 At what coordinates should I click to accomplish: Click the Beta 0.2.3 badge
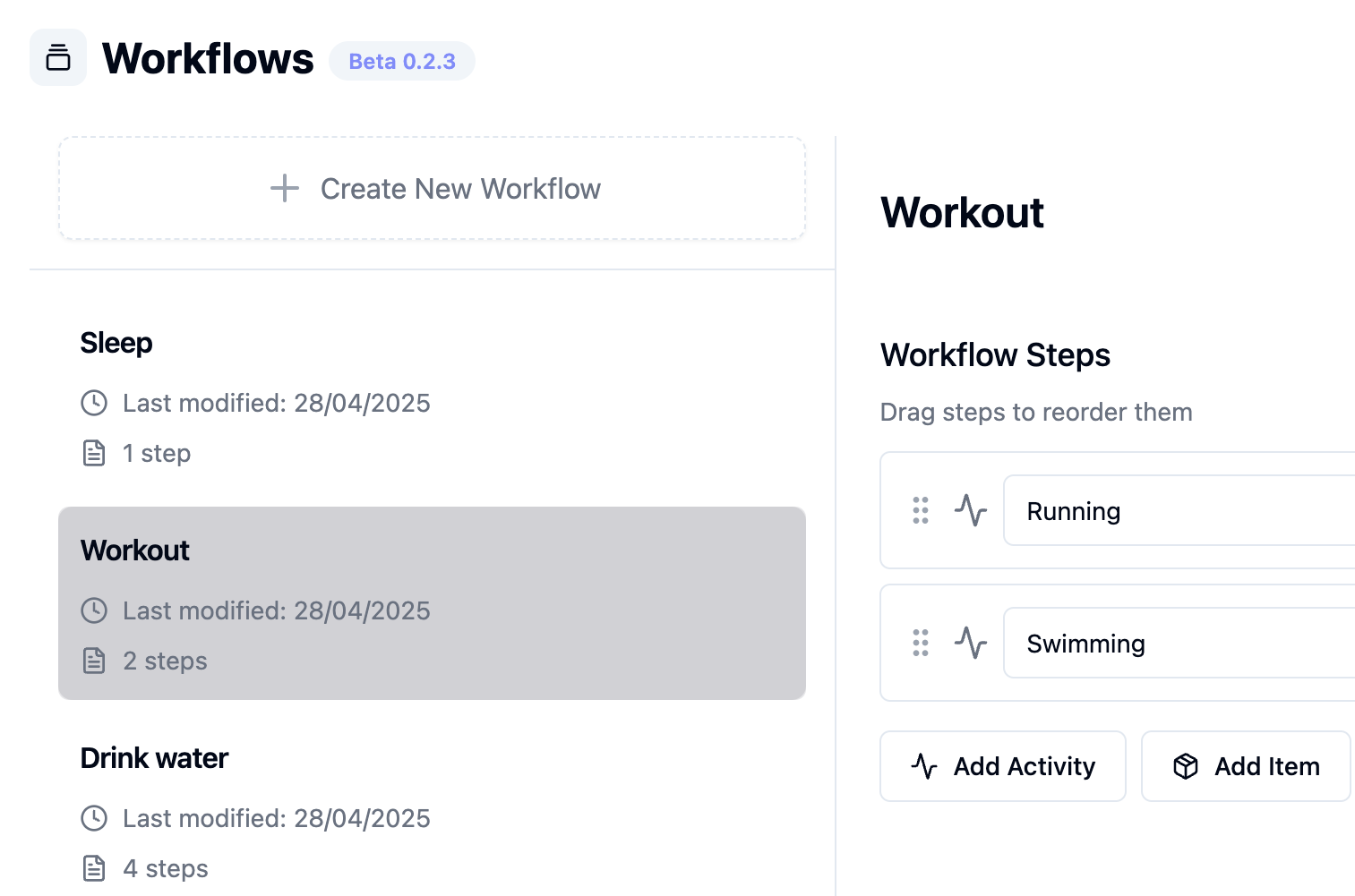402,61
